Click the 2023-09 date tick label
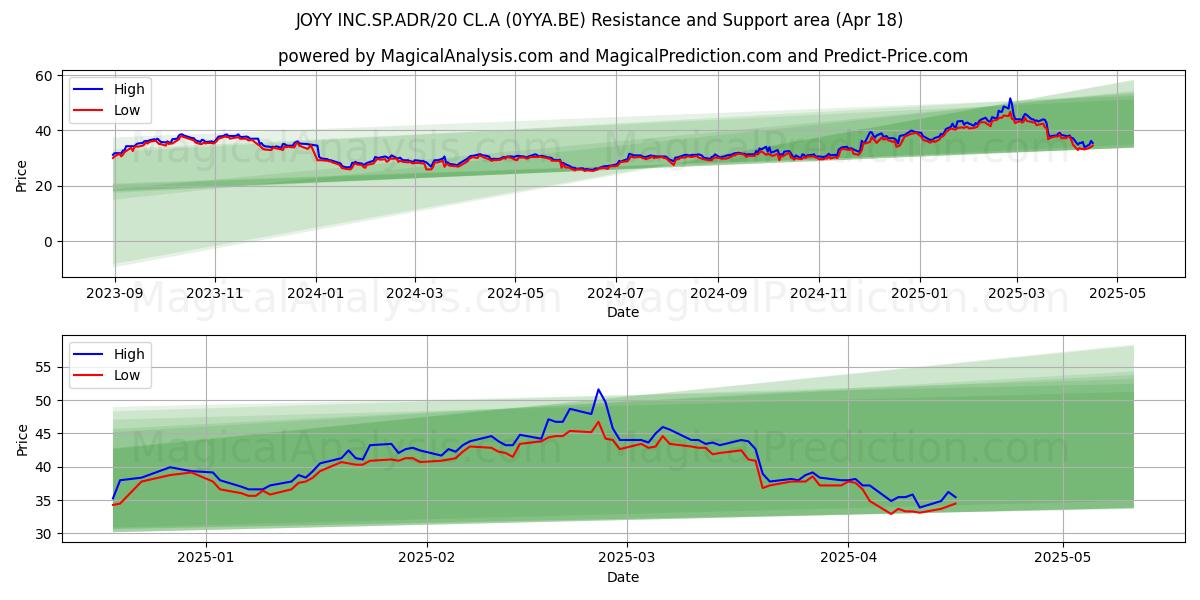Viewport: 1200px width, 600px height. pos(115,295)
